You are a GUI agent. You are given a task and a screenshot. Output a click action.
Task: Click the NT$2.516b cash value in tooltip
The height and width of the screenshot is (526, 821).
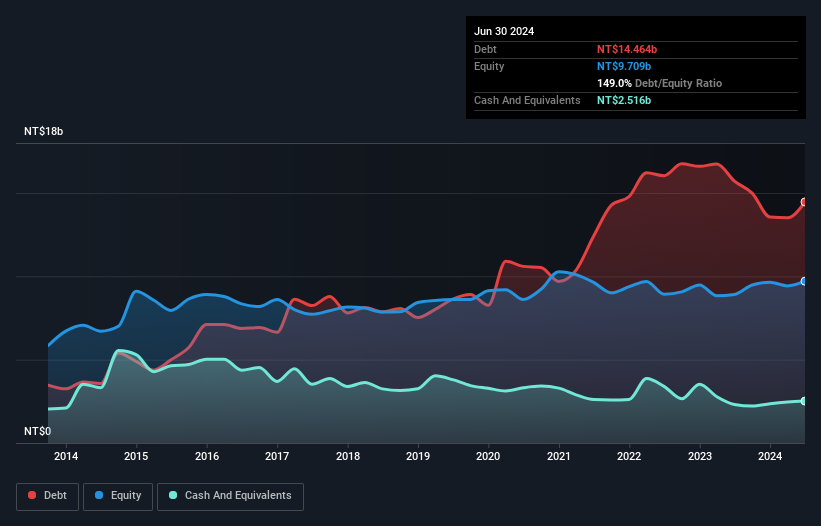(624, 101)
